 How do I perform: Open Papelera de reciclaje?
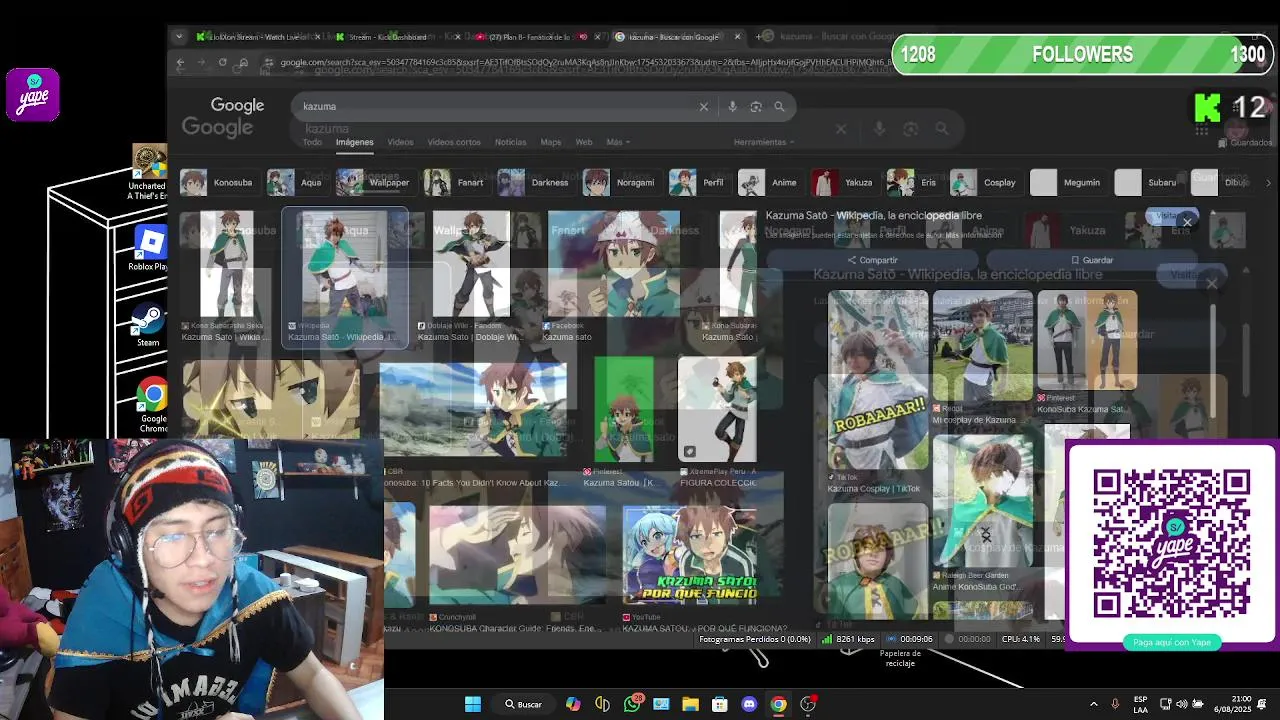900,657
